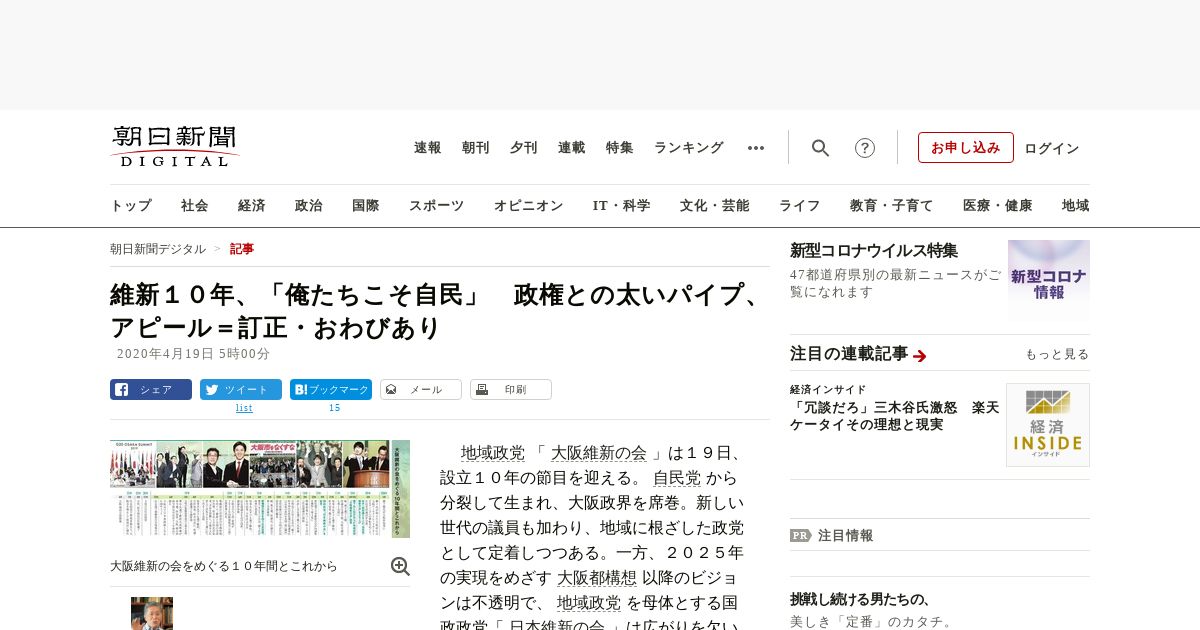1200x630 pixels.
Task: Click the 大阪維新の会 keyword link in article
Action: 599,452
